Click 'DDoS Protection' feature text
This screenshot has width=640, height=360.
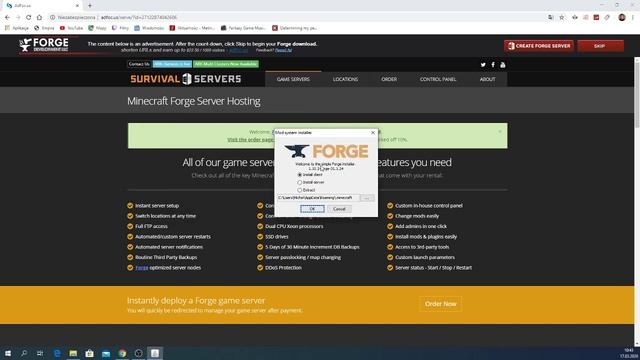coord(283,268)
